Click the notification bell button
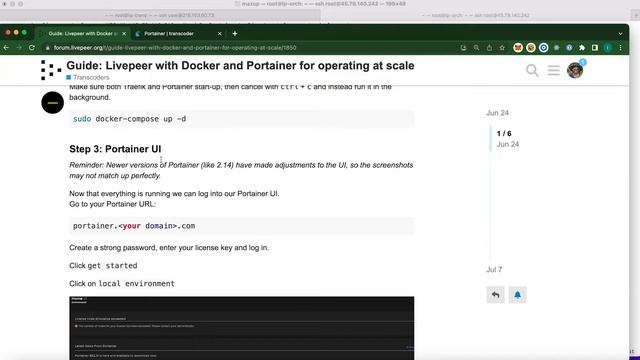This screenshot has width=640, height=360. coord(518,295)
